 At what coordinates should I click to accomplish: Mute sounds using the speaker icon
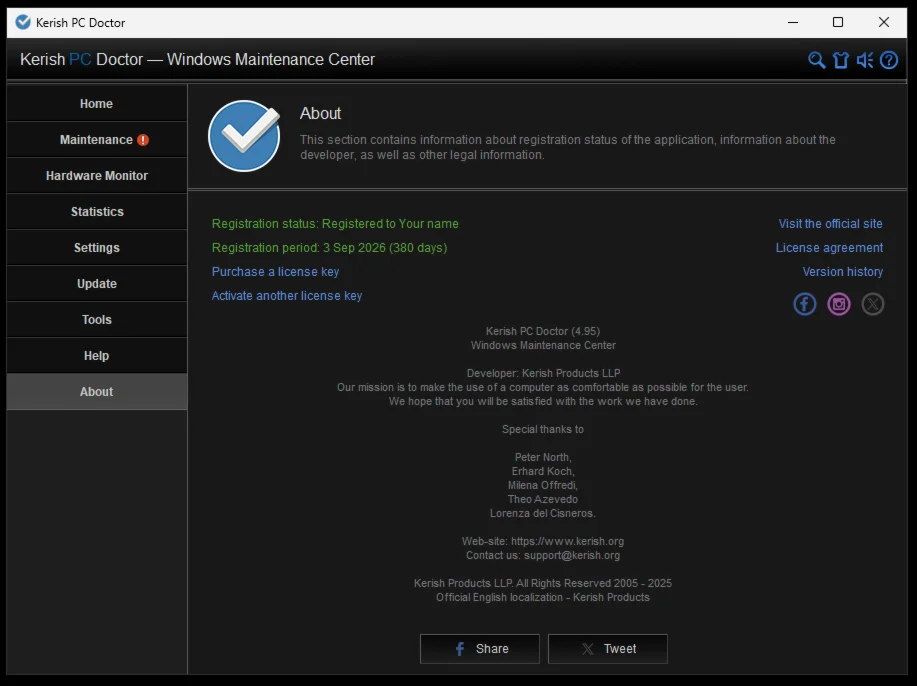865,60
